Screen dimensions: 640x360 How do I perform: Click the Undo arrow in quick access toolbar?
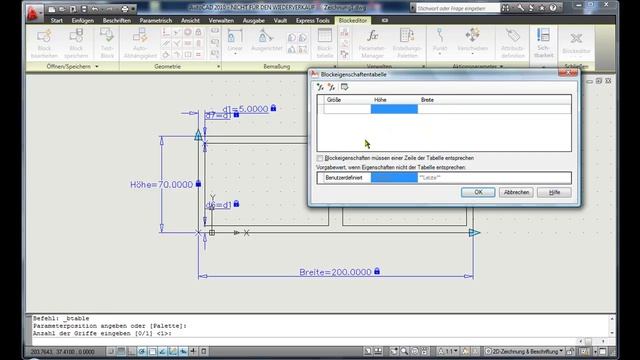coord(95,9)
